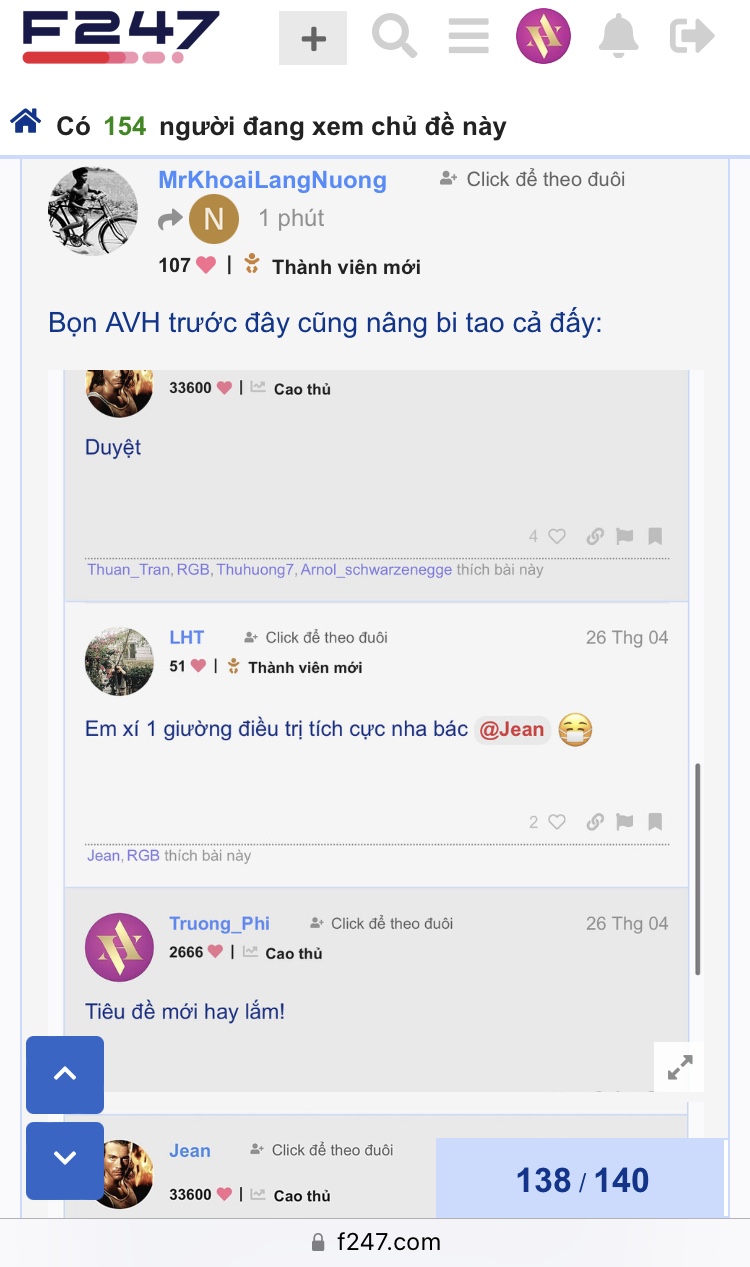Open notifications bell icon
Viewport: 750px width, 1267px height.
[x=618, y=37]
